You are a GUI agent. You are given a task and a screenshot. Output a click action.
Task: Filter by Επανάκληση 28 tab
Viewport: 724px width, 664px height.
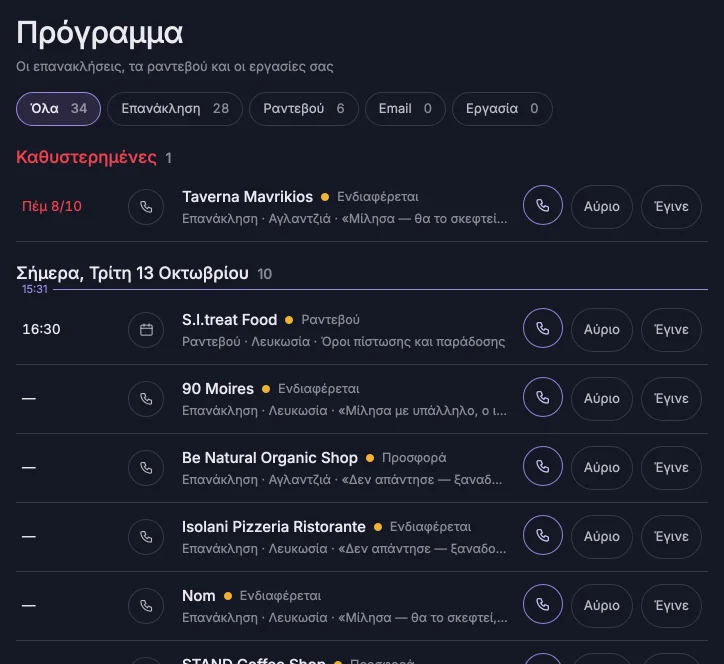pyautogui.click(x=175, y=109)
